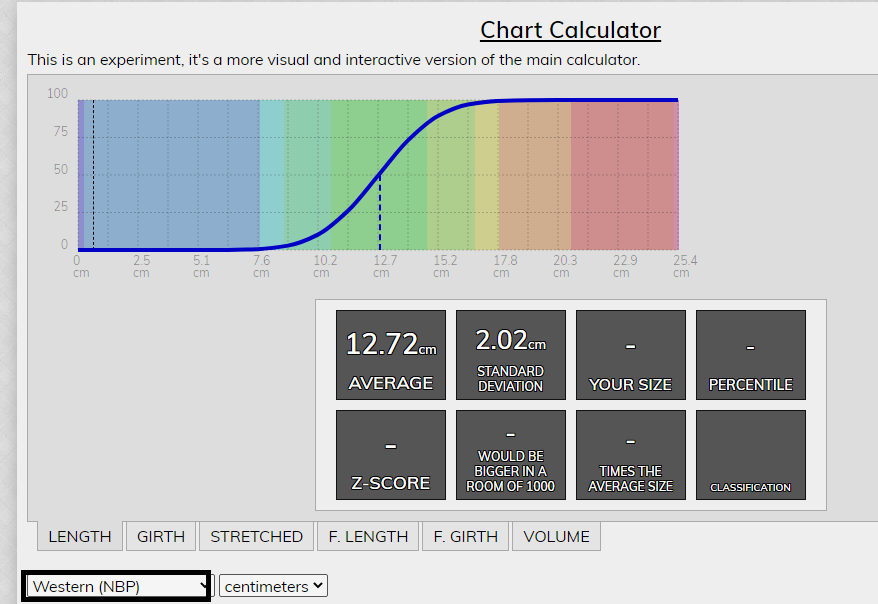
Task: Select the VOLUME tab
Action: (x=556, y=536)
